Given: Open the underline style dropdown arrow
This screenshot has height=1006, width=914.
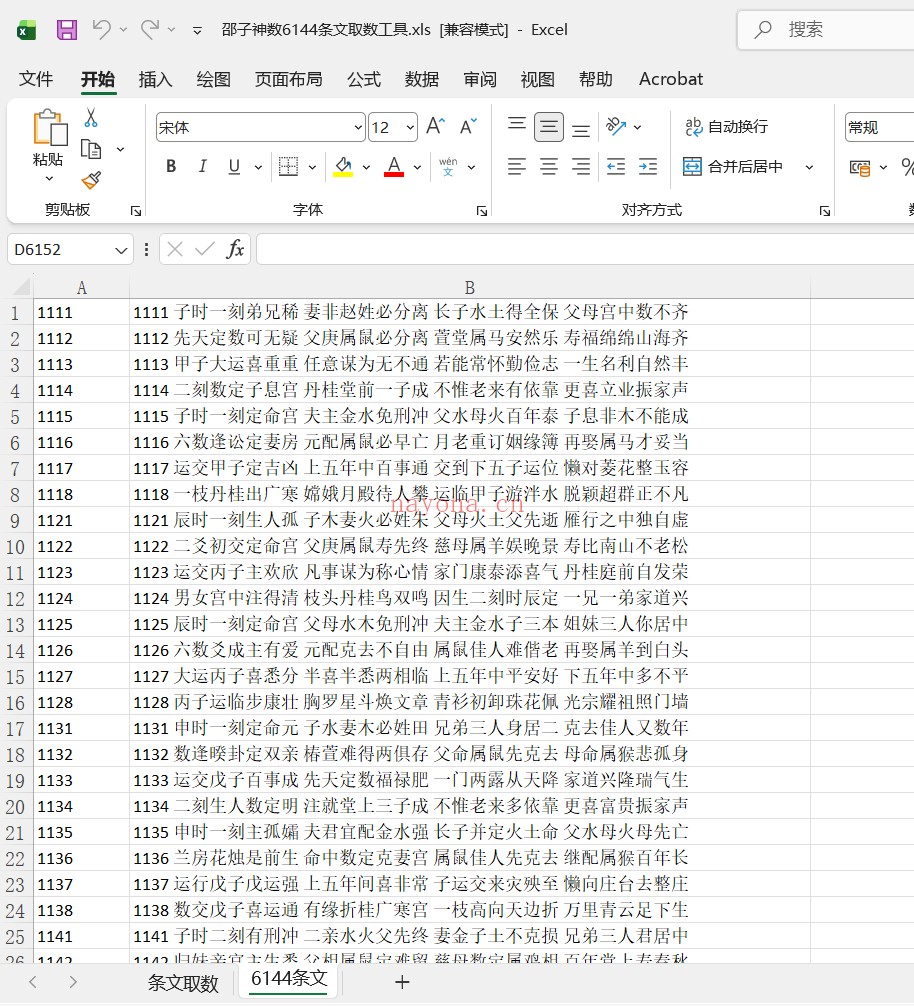Looking at the screenshot, I should point(258,167).
